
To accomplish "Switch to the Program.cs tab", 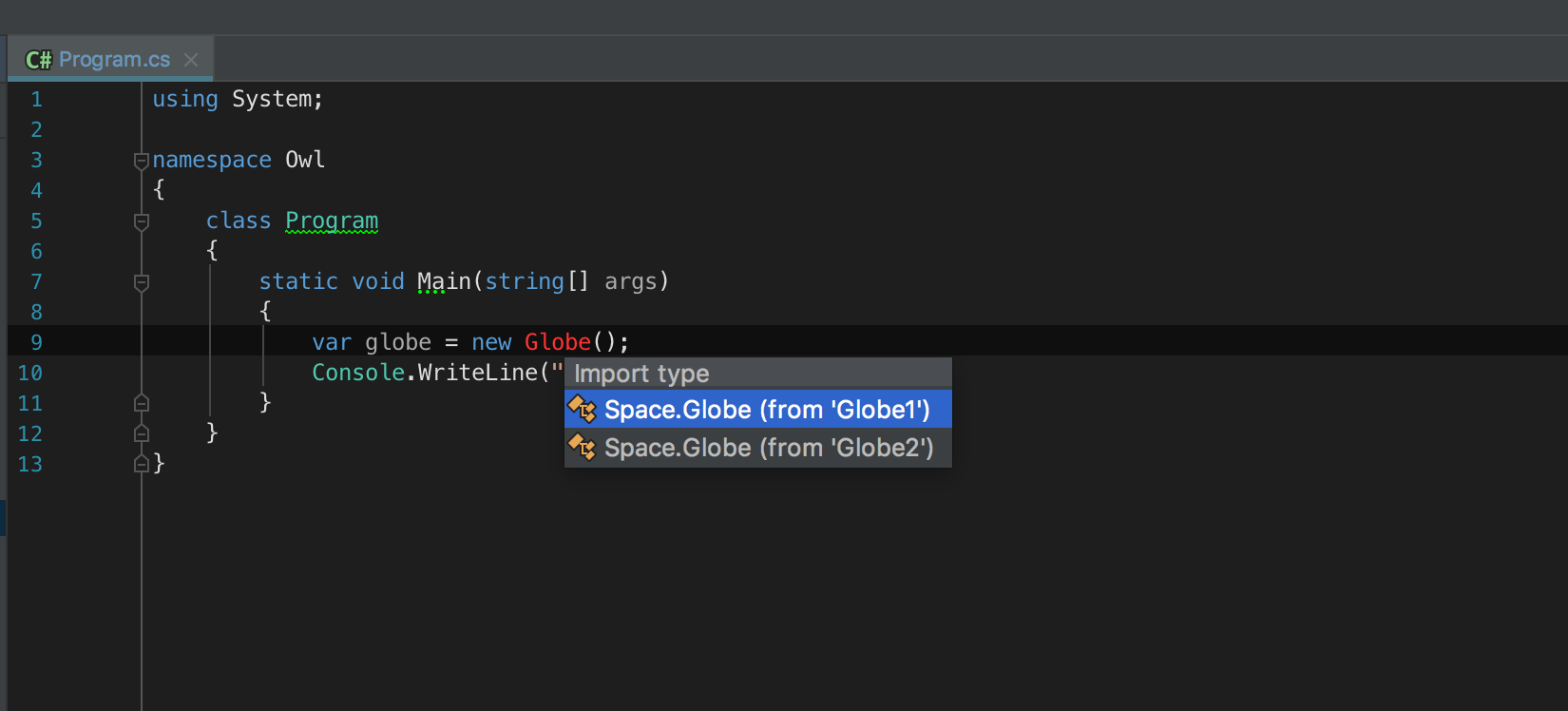I will [x=114, y=60].
